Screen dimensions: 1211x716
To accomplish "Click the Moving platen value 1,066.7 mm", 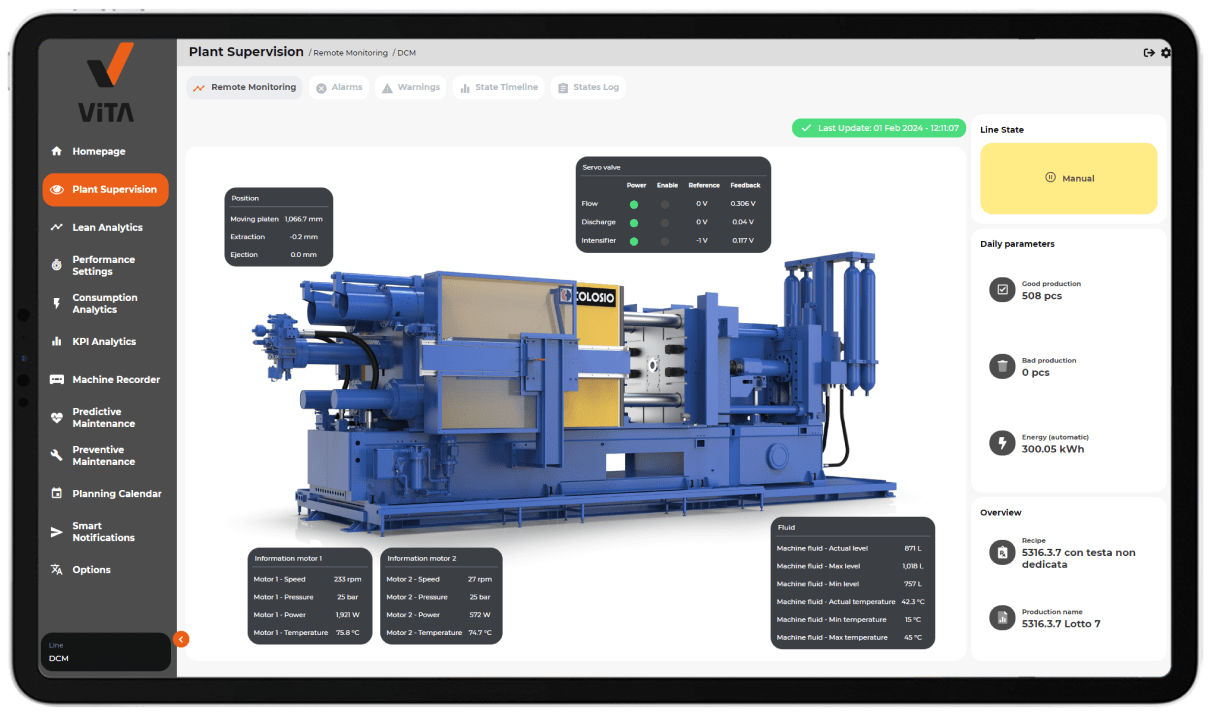I will (x=303, y=219).
